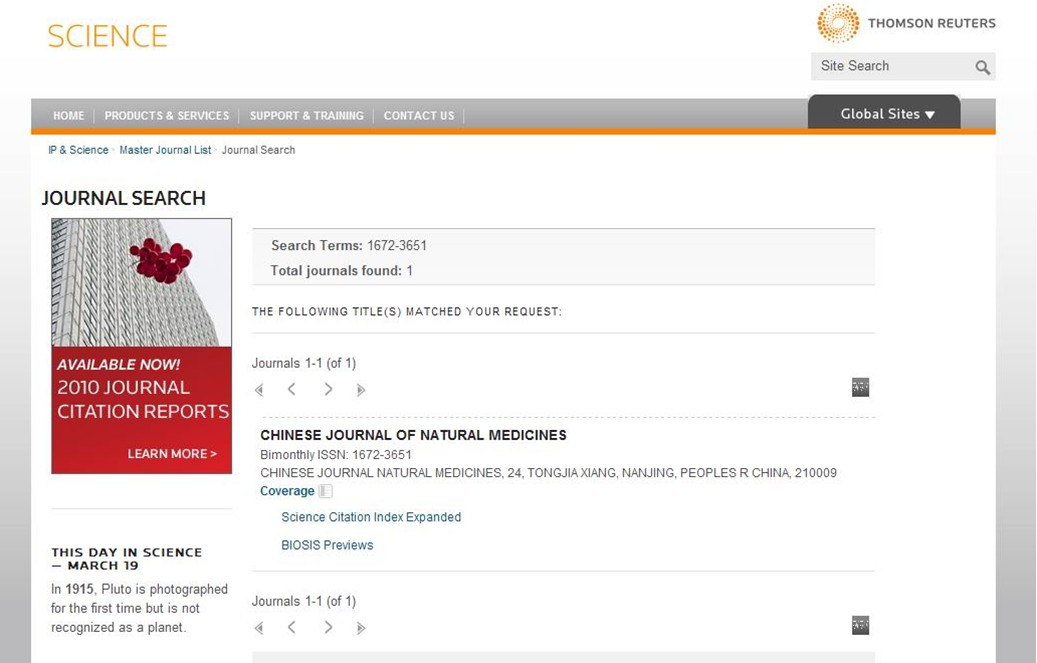Click previous page arrow in bottom pagination

[x=291, y=627]
